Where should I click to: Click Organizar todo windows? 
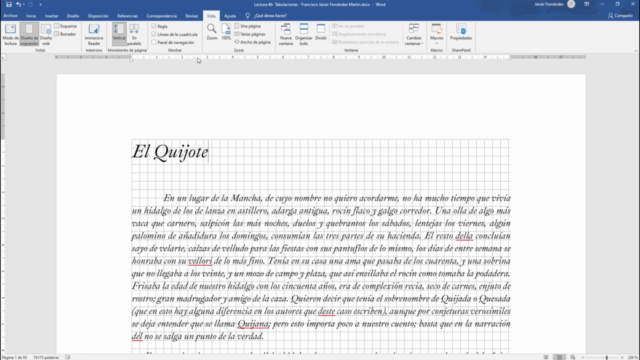point(304,34)
